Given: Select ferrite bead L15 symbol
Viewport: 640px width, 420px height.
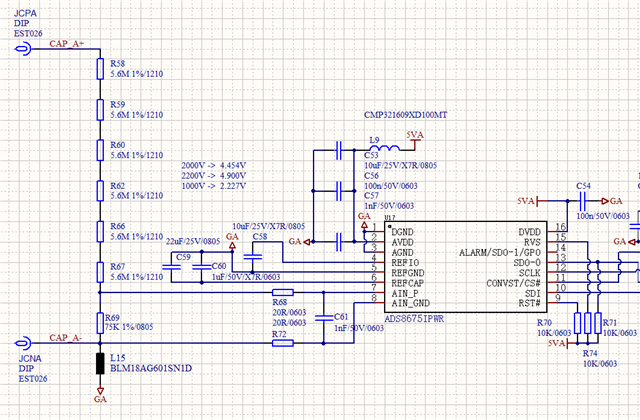Looking at the screenshot, I should pos(100,364).
